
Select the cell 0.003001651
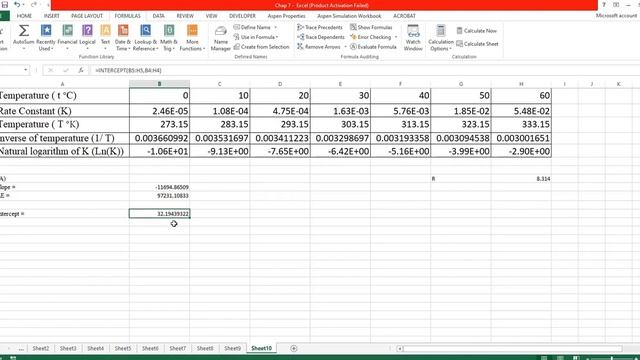(x=521, y=138)
